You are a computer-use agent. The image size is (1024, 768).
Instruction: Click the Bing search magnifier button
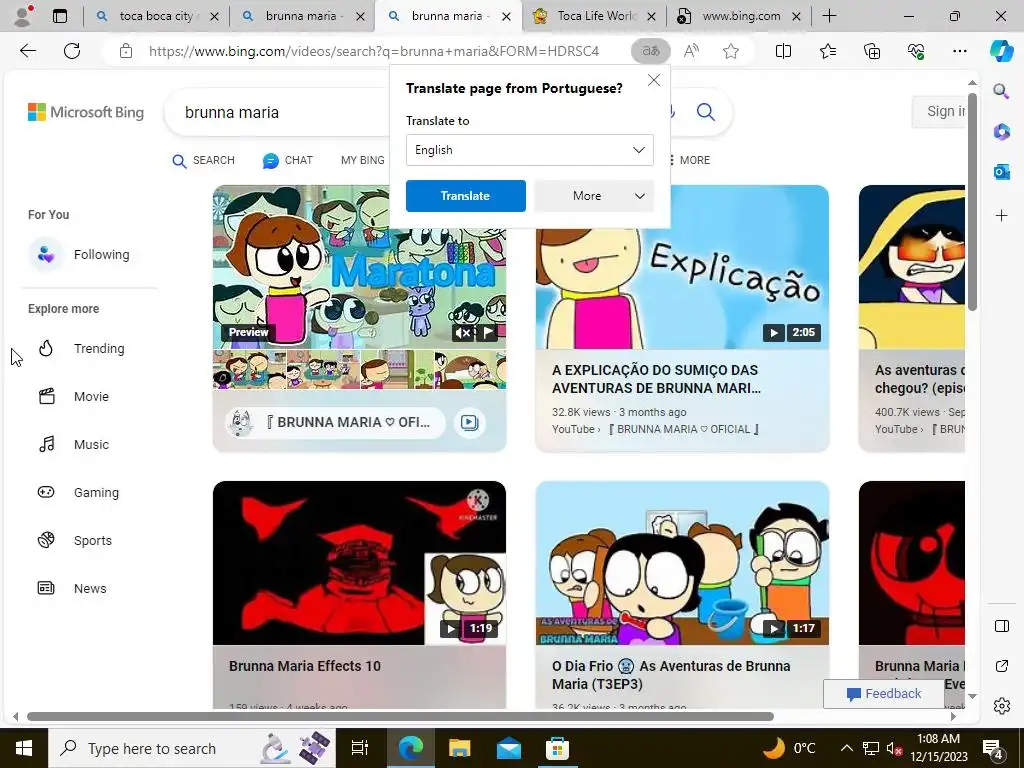coord(705,112)
